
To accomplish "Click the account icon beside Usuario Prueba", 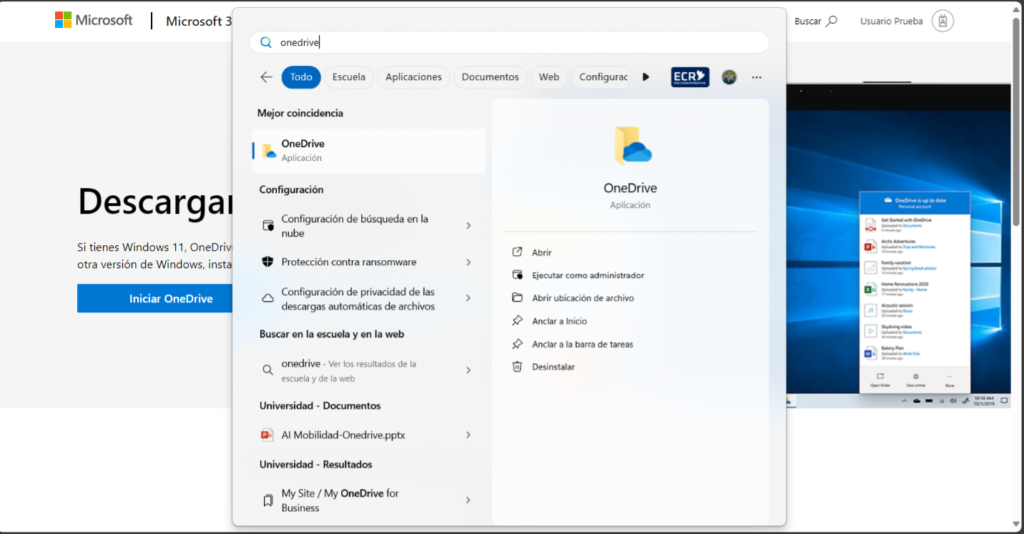I will click(x=942, y=21).
